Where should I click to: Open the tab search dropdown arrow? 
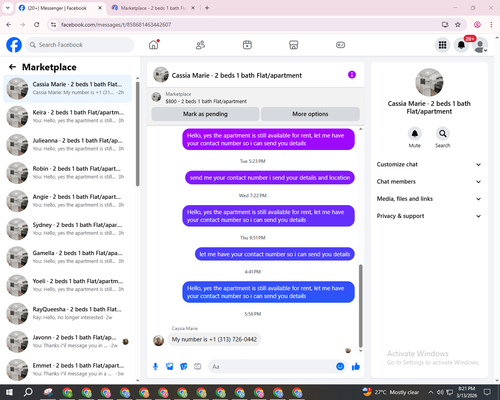[8, 8]
